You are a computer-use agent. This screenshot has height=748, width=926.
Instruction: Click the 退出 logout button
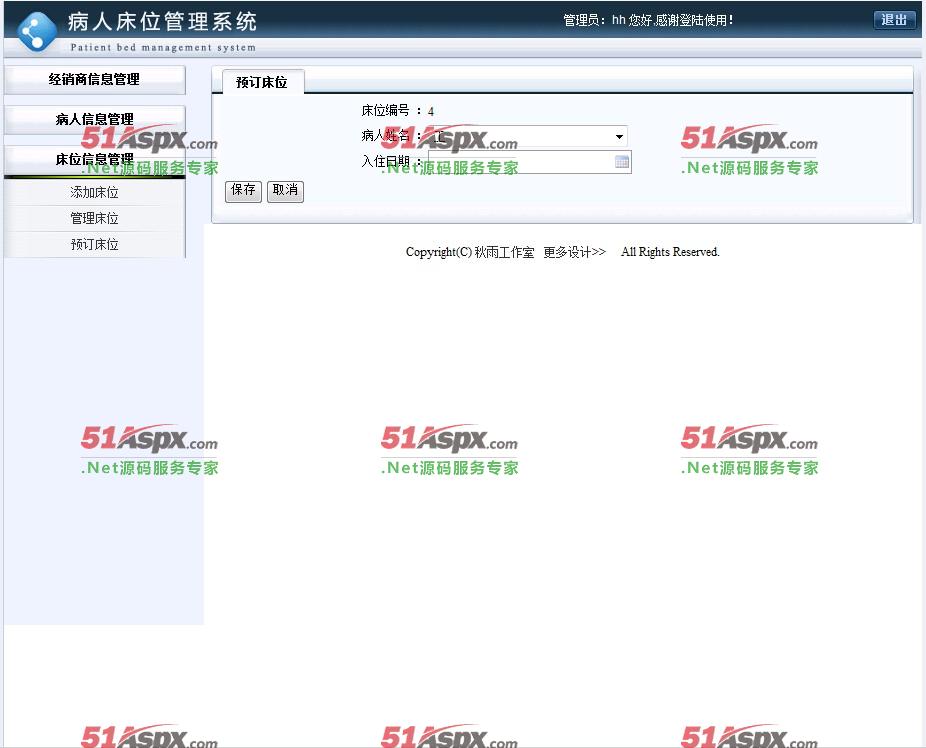(894, 20)
